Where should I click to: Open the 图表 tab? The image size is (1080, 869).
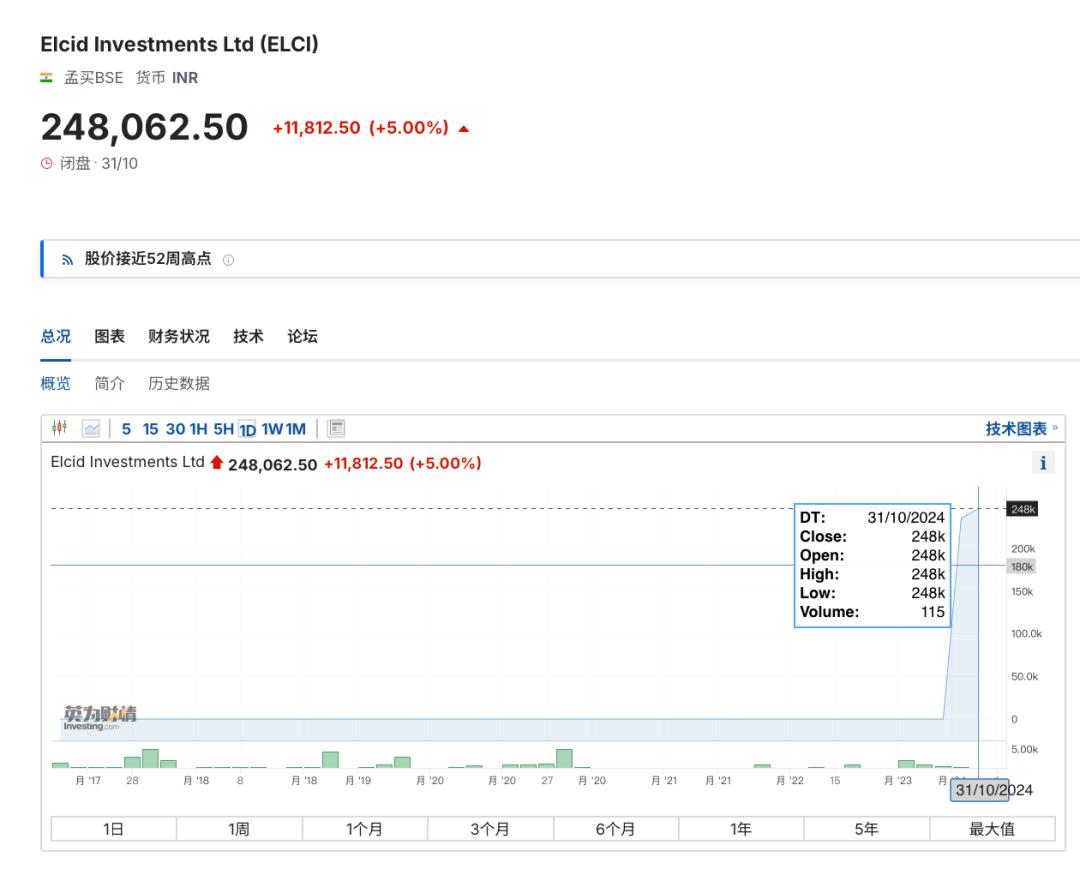pyautogui.click(x=110, y=337)
